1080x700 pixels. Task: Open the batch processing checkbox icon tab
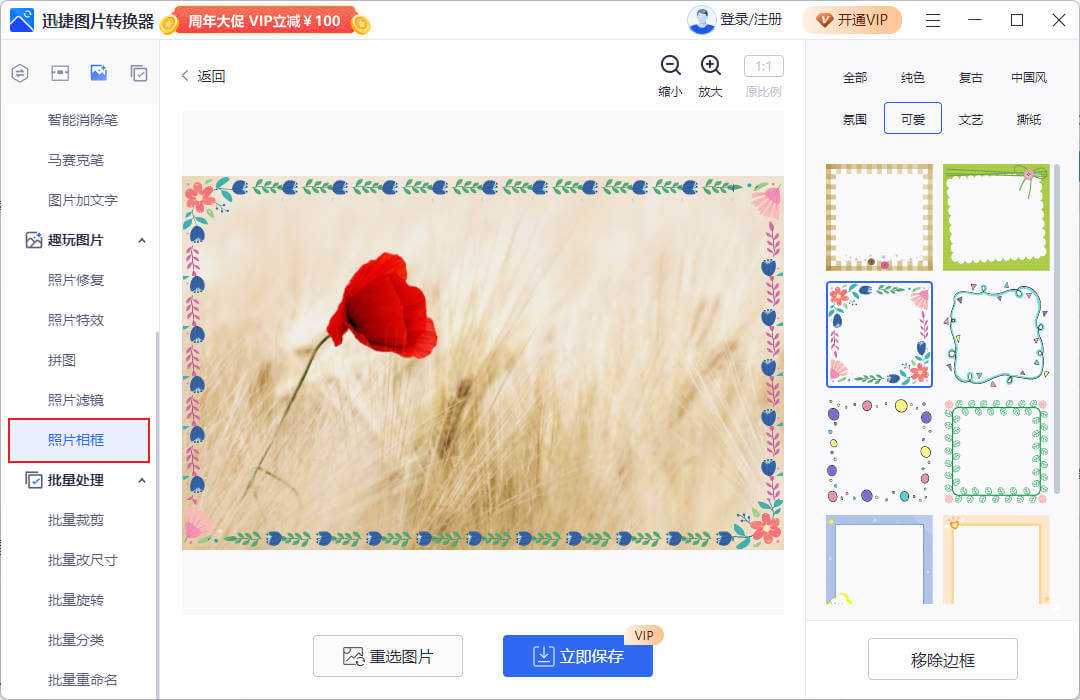(x=139, y=73)
